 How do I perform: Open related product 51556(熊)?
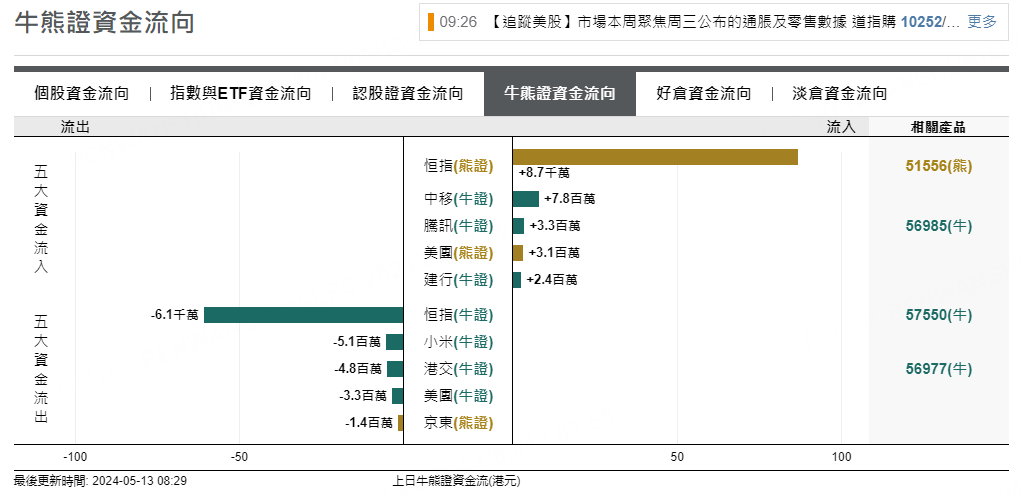[x=939, y=166]
